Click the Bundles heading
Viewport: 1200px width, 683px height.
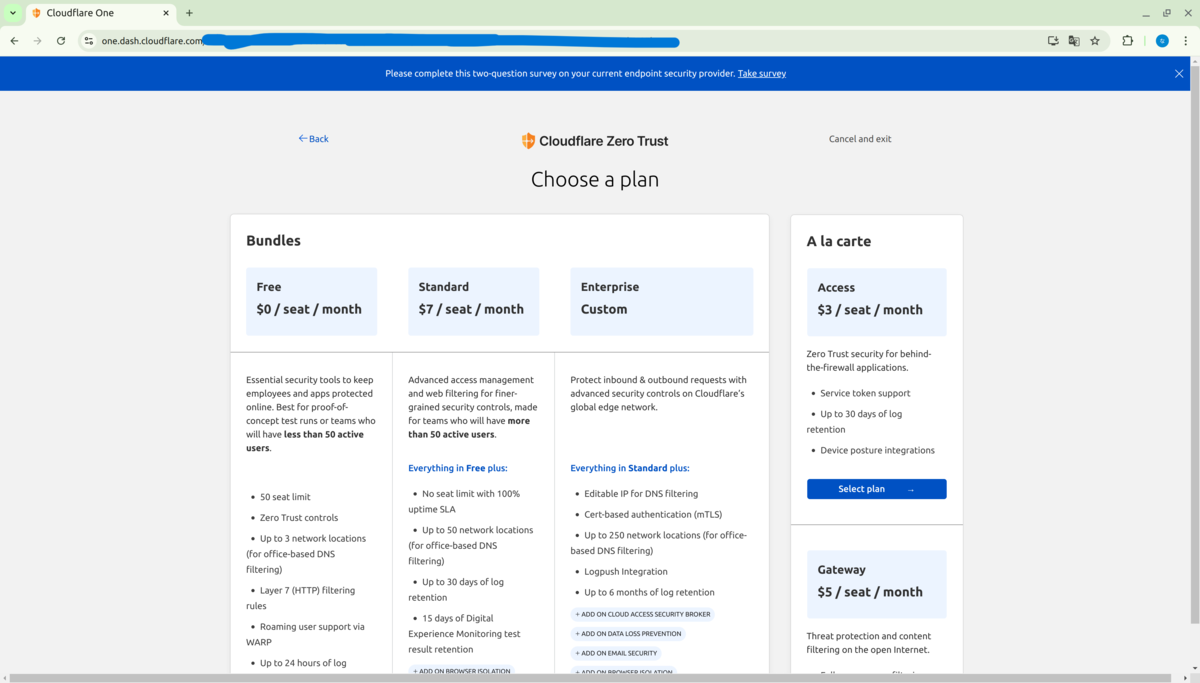[x=273, y=241]
